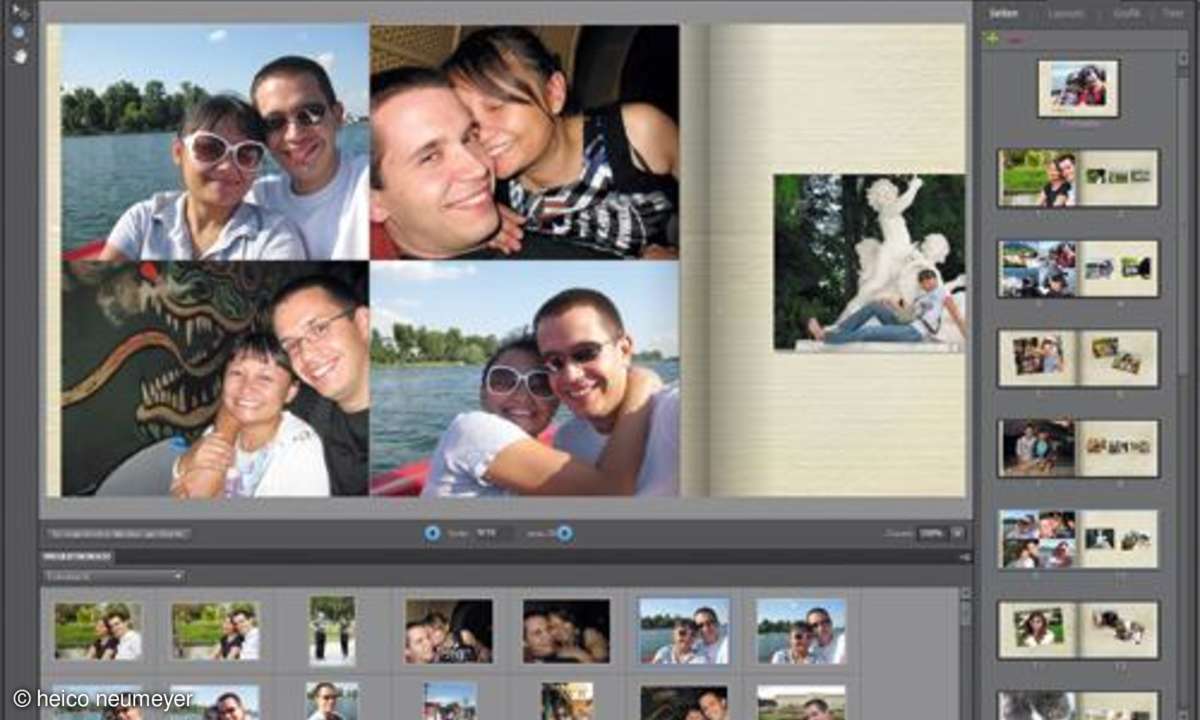This screenshot has height=720, width=1200.
Task: Click the zoom percentage field
Action: (x=933, y=534)
